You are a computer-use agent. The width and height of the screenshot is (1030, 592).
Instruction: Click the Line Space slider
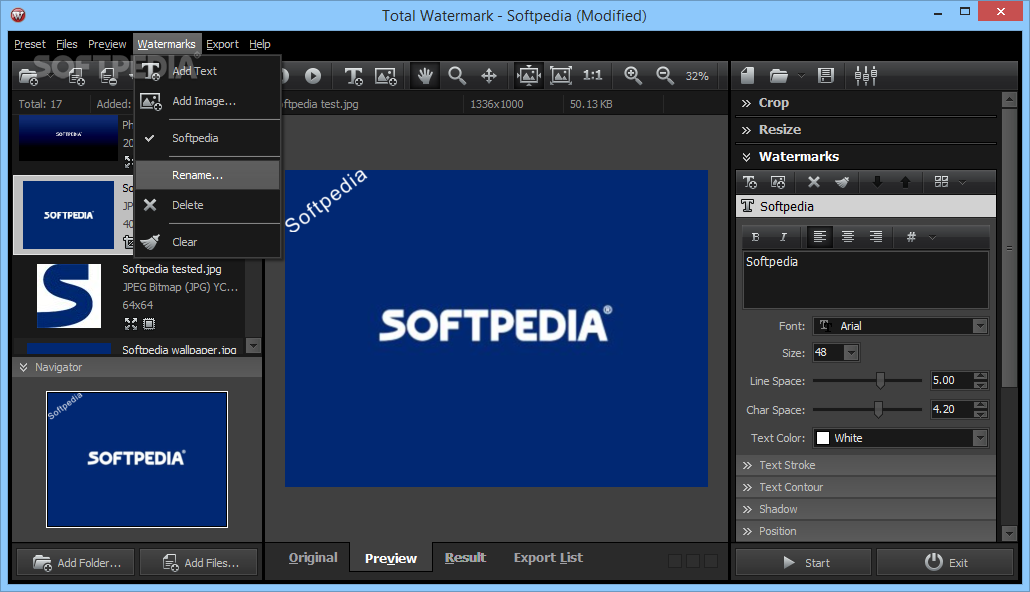coord(867,380)
